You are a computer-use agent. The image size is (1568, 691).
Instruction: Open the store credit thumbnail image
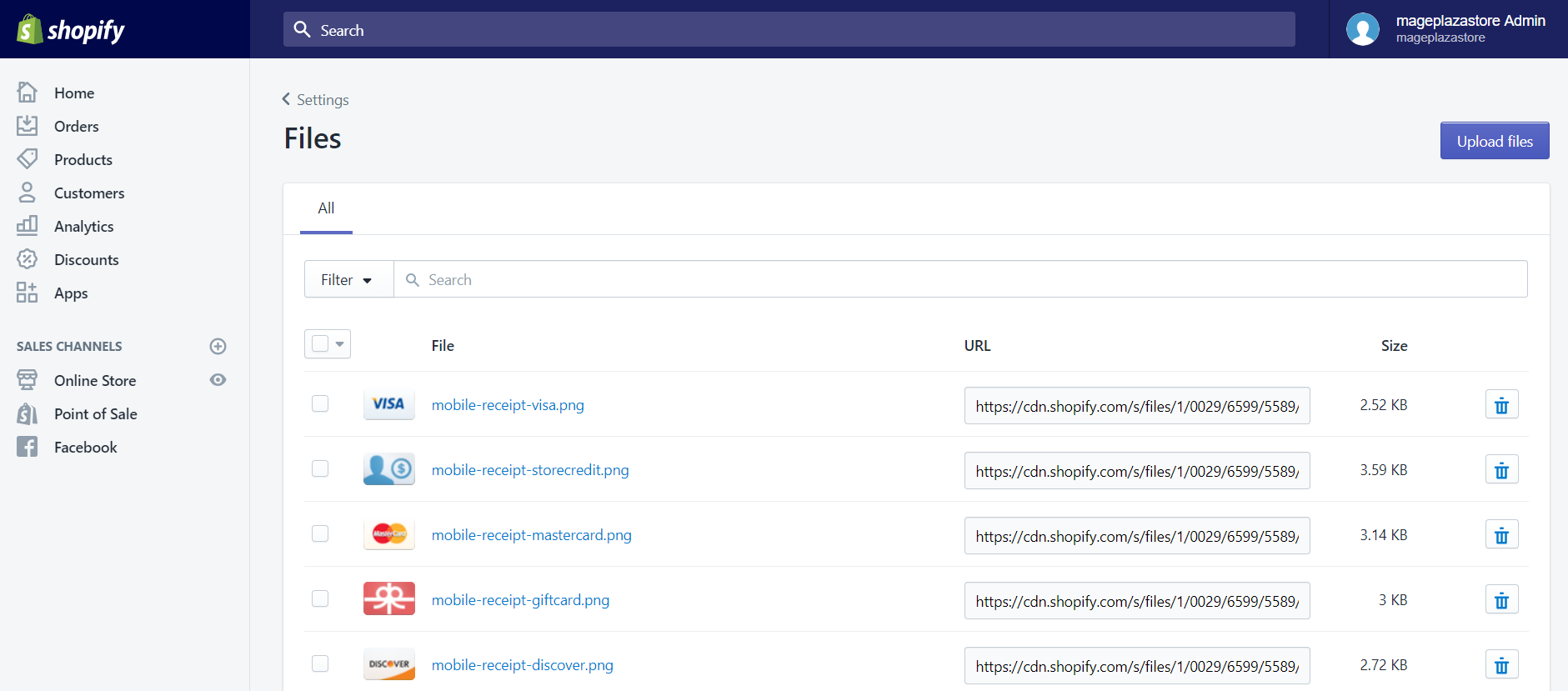tap(389, 469)
